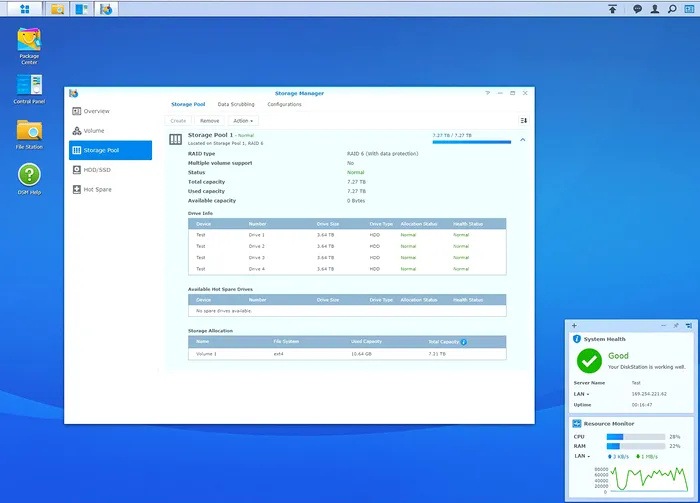Open the DSM main menu icon
Screen dimensions: 700x503
pos(25,9)
